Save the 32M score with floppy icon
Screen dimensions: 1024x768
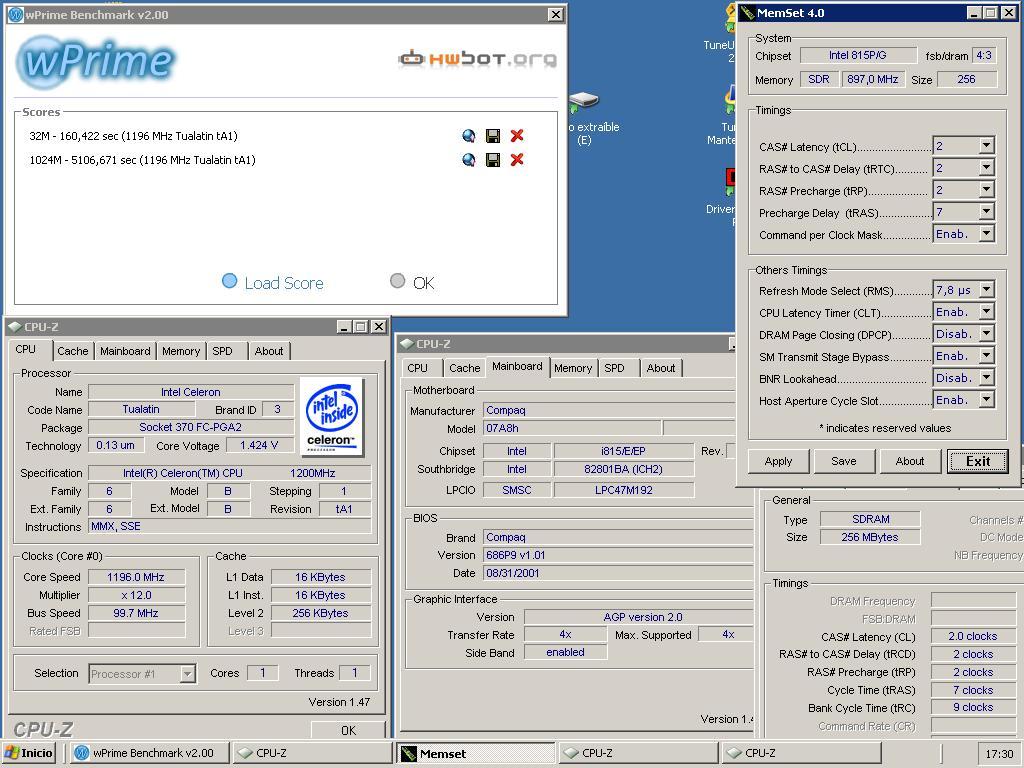(x=493, y=136)
